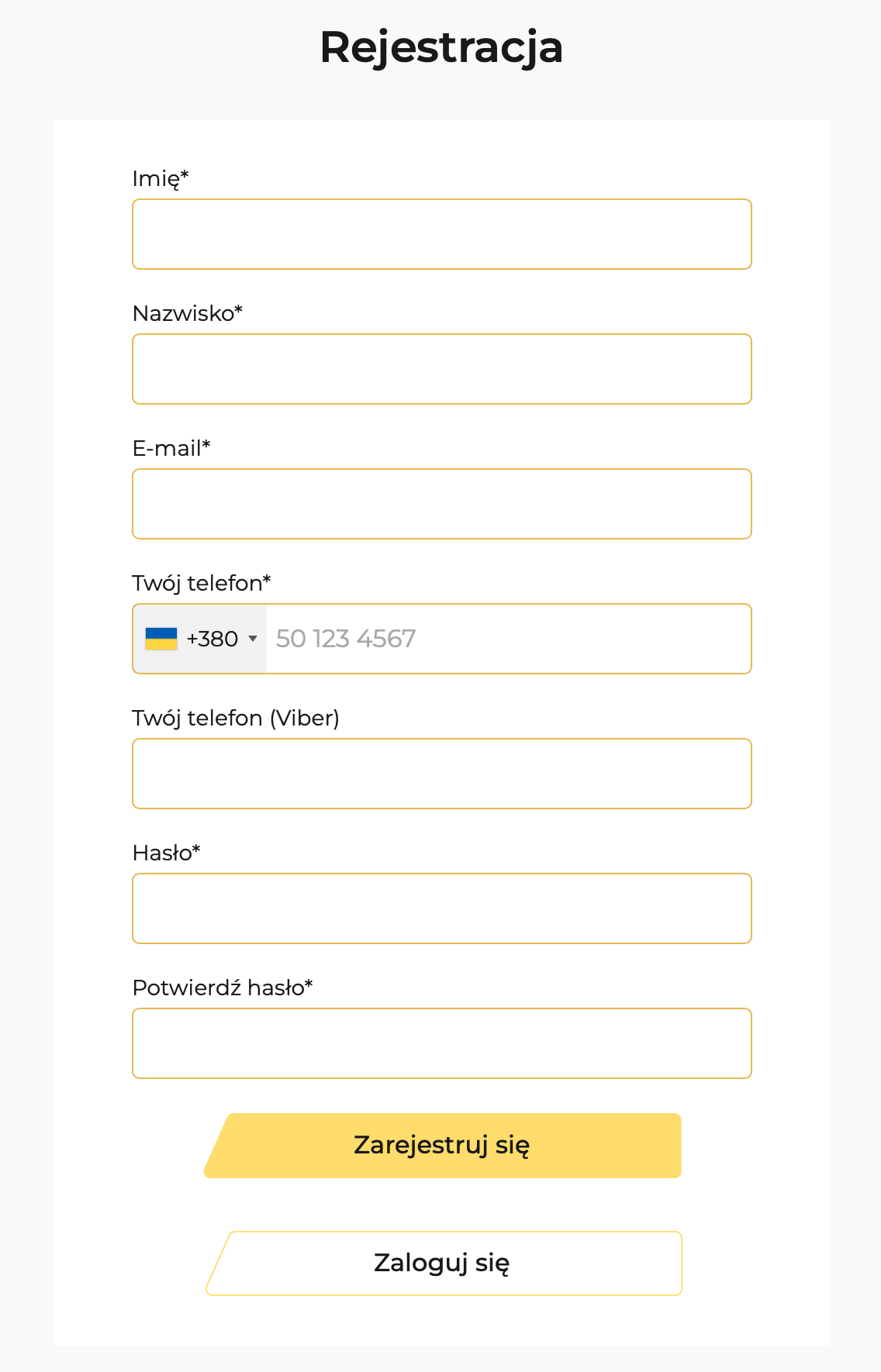Focus the Twój telefon (Viber) field
This screenshot has width=881, height=1372.
click(x=442, y=774)
